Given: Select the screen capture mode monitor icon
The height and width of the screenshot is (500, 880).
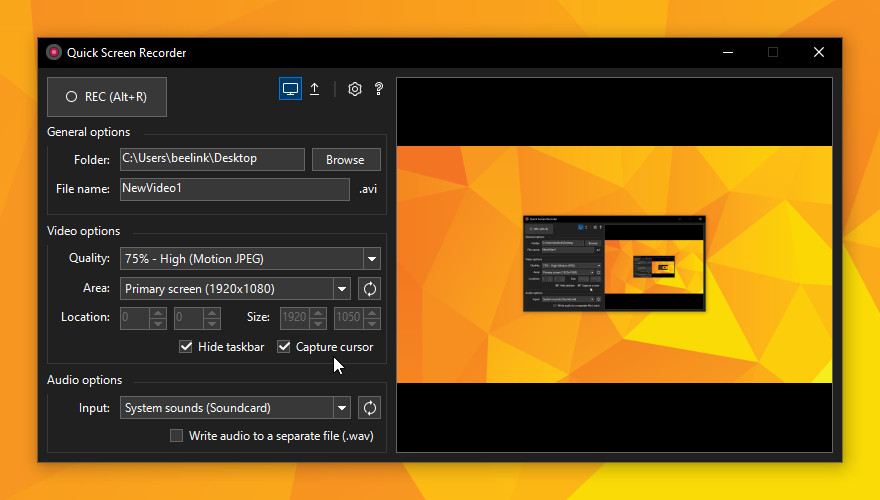Looking at the screenshot, I should tap(290, 89).
